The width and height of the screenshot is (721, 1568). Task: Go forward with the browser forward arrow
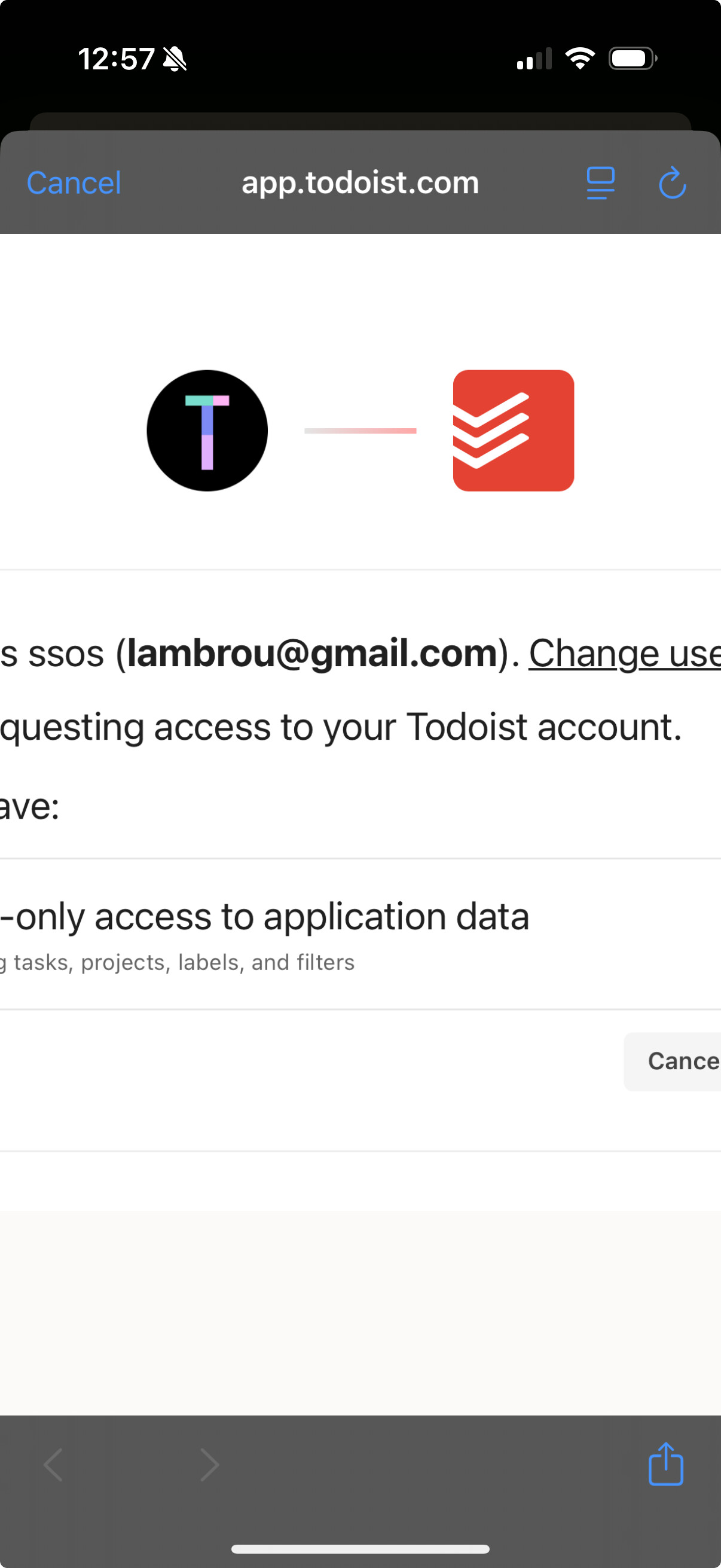click(209, 1465)
